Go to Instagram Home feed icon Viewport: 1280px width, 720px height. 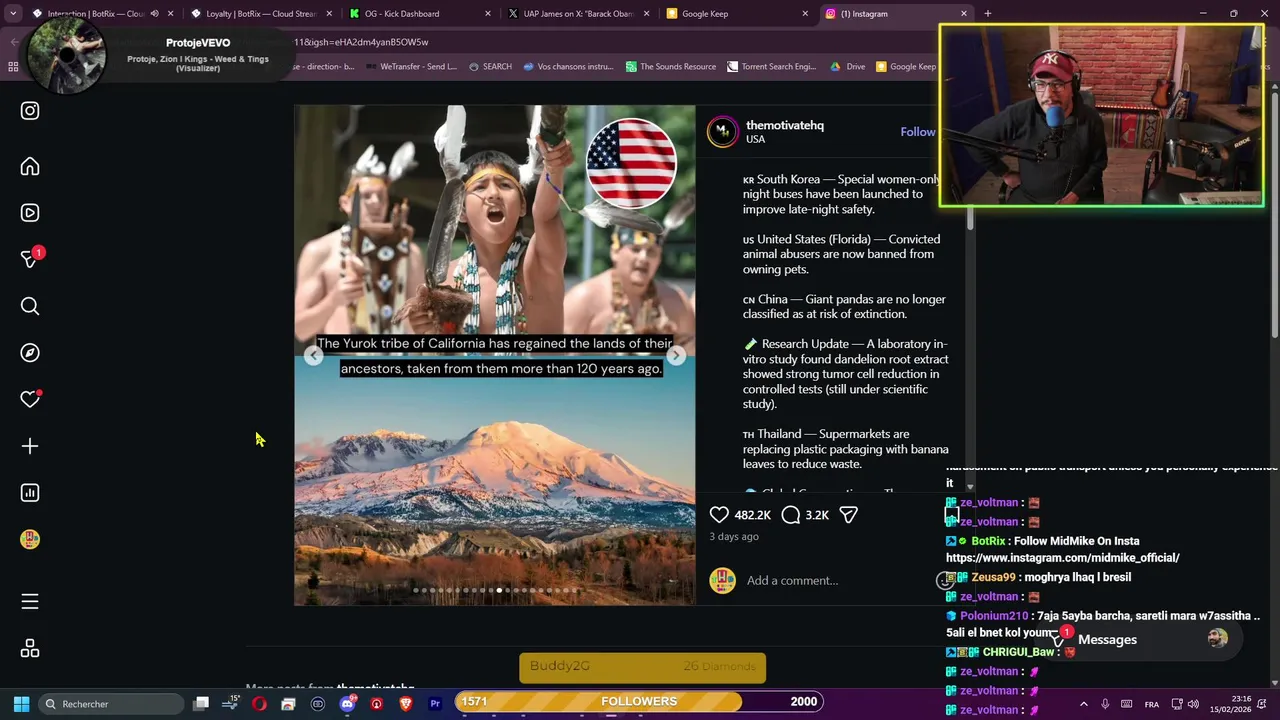pyautogui.click(x=30, y=167)
